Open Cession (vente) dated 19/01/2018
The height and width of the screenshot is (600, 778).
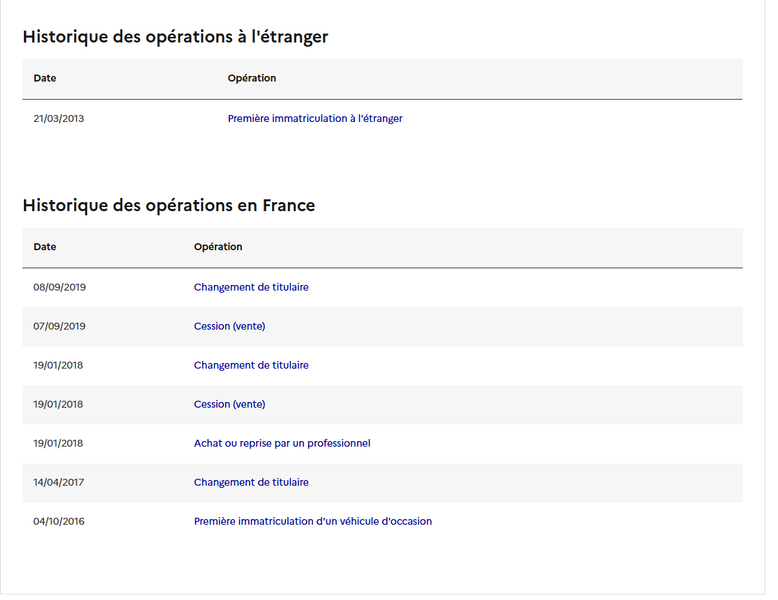coord(230,404)
